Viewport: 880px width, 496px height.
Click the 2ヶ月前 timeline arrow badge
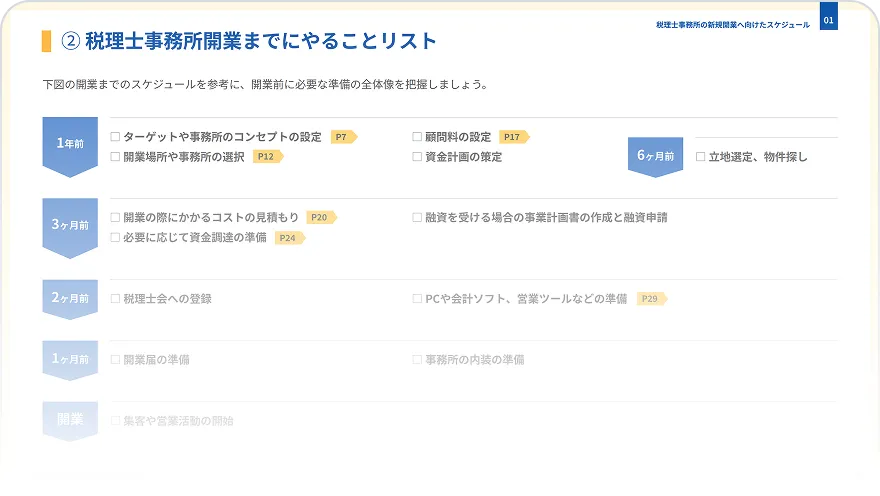click(x=70, y=298)
